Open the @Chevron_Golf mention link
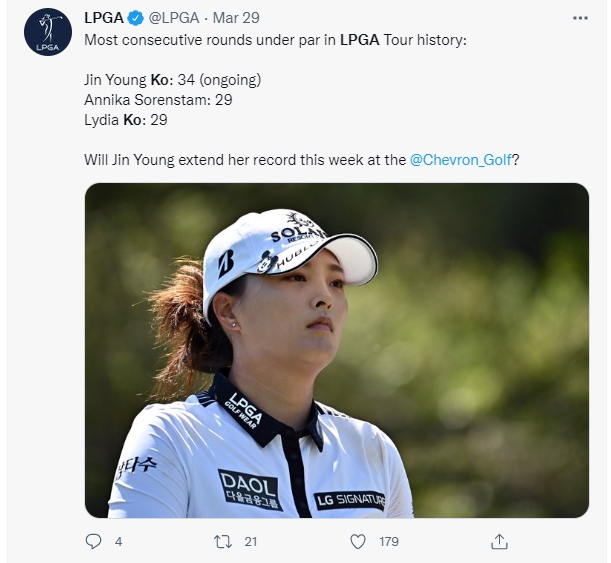Screen dimensions: 611x563 (x=461, y=160)
